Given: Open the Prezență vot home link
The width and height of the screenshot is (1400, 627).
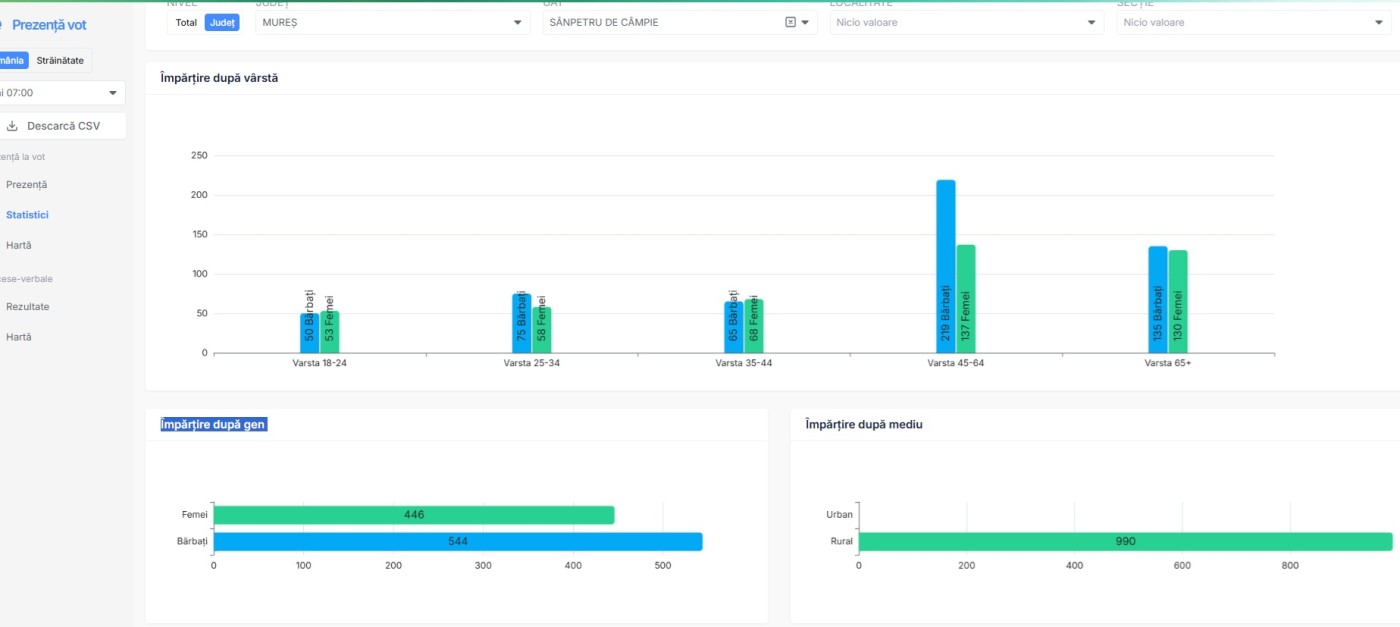Looking at the screenshot, I should coord(48,25).
